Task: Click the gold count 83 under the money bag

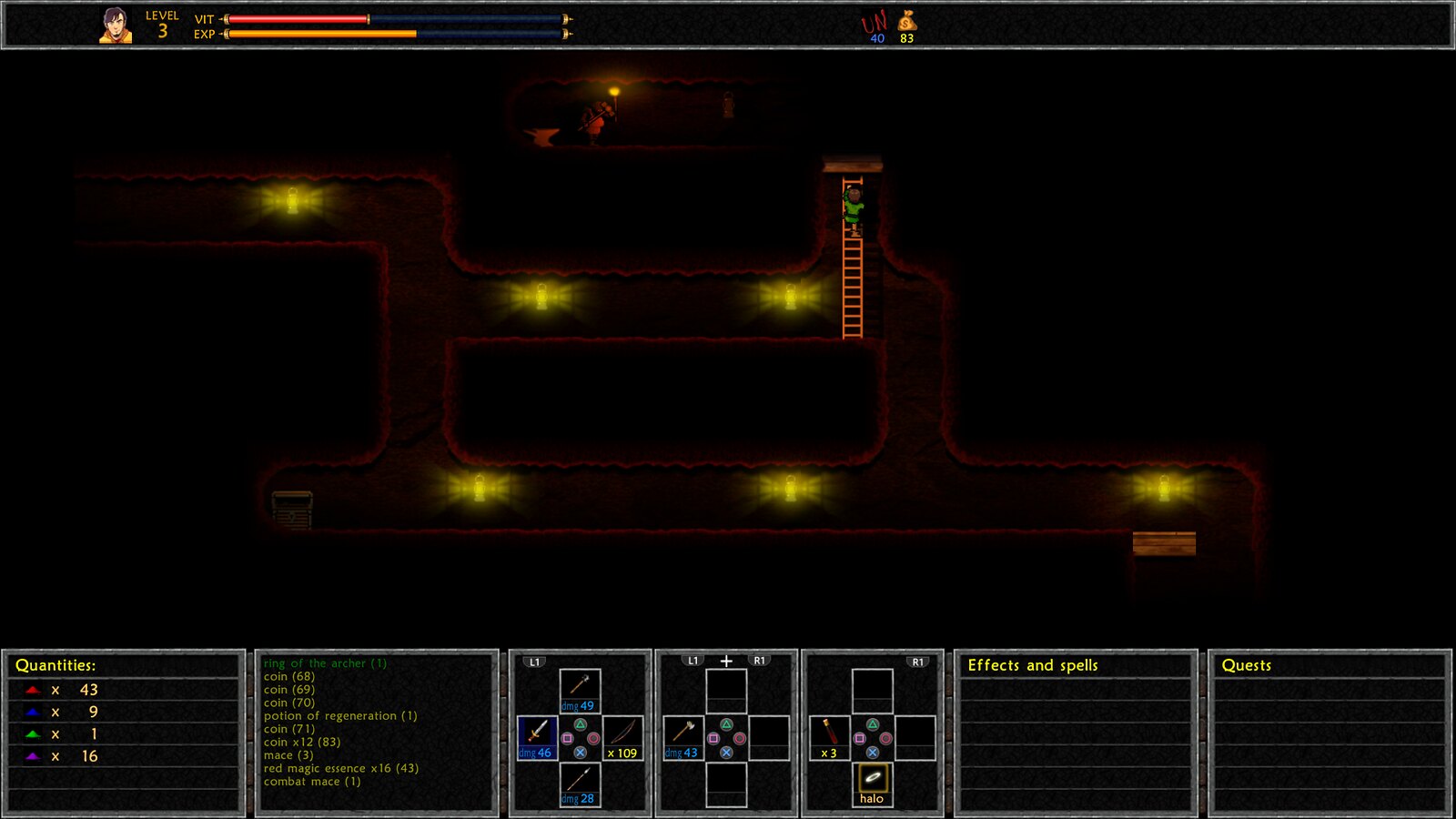Action: click(x=906, y=38)
